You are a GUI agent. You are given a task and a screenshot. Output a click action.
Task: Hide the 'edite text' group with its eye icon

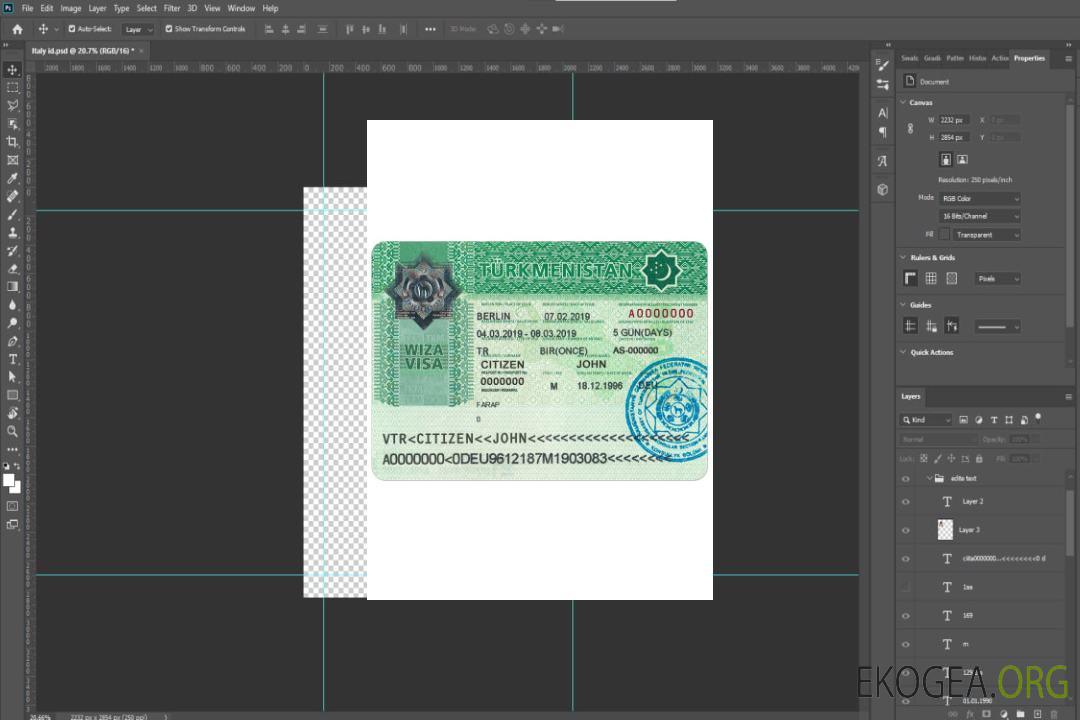click(x=906, y=479)
